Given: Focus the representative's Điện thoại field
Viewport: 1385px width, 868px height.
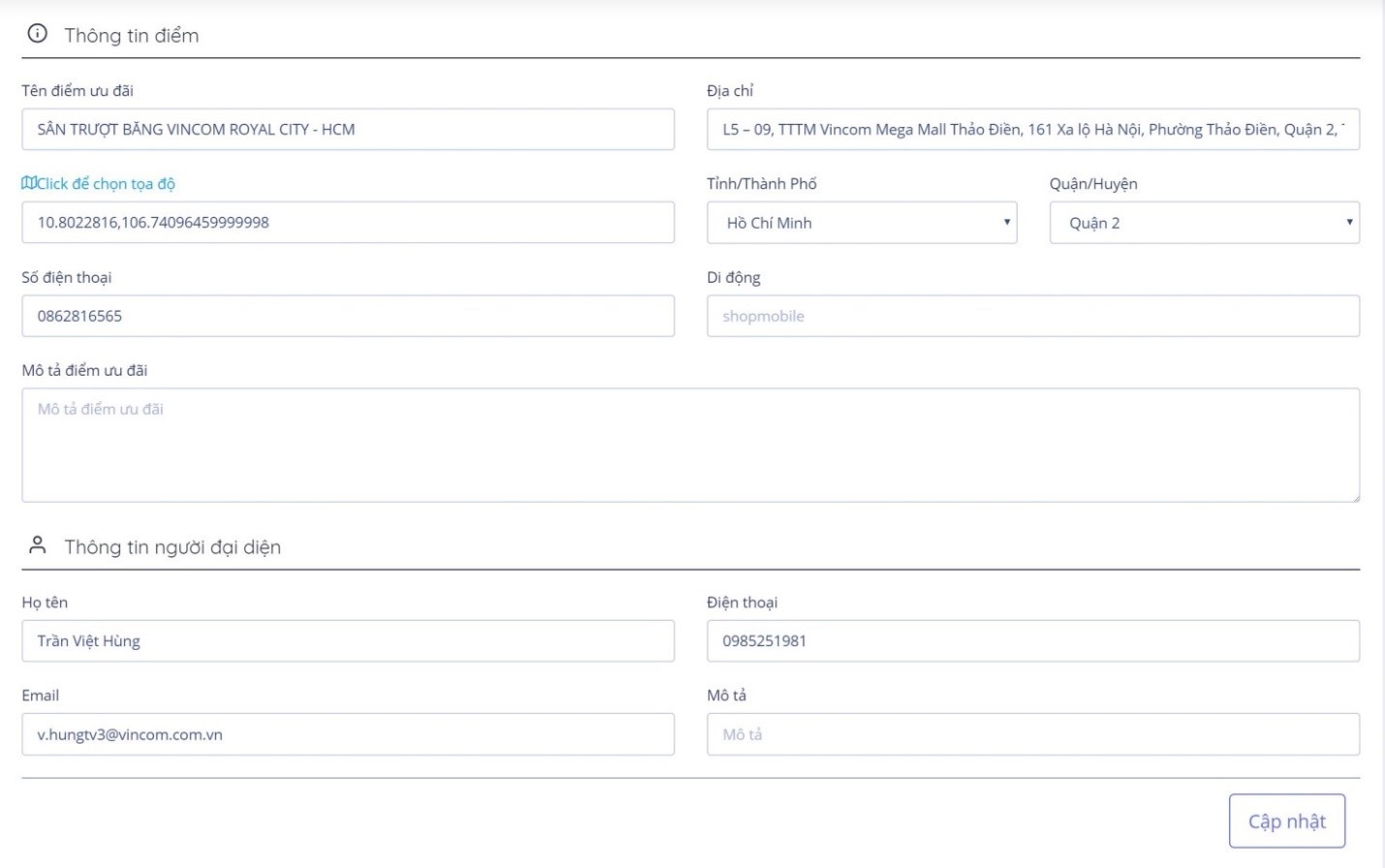Looking at the screenshot, I should (x=1032, y=641).
